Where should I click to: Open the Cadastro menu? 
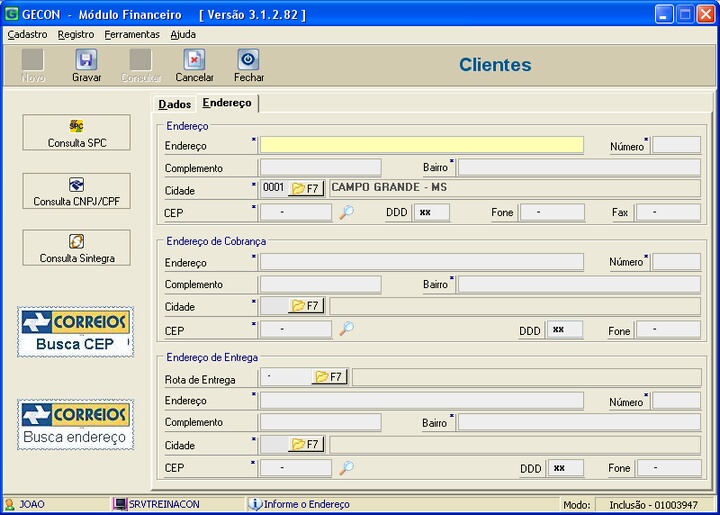tap(27, 34)
